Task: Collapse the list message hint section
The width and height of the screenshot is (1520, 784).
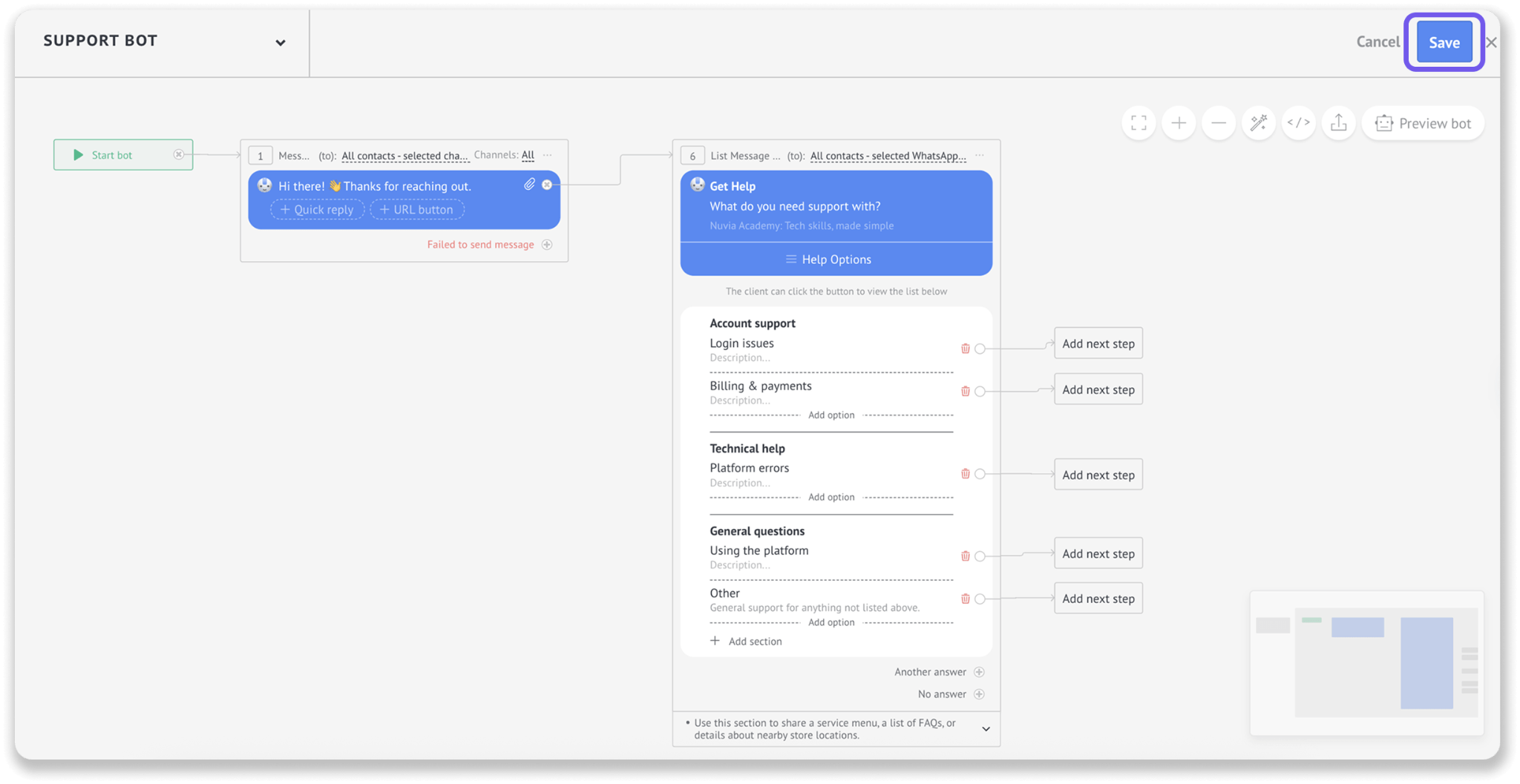Action: 986,729
